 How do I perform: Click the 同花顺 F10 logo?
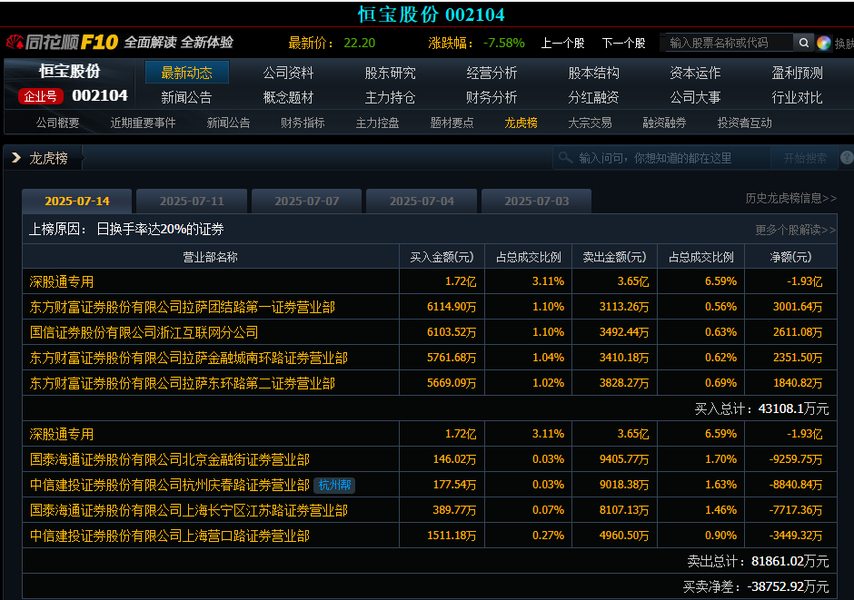tap(62, 42)
